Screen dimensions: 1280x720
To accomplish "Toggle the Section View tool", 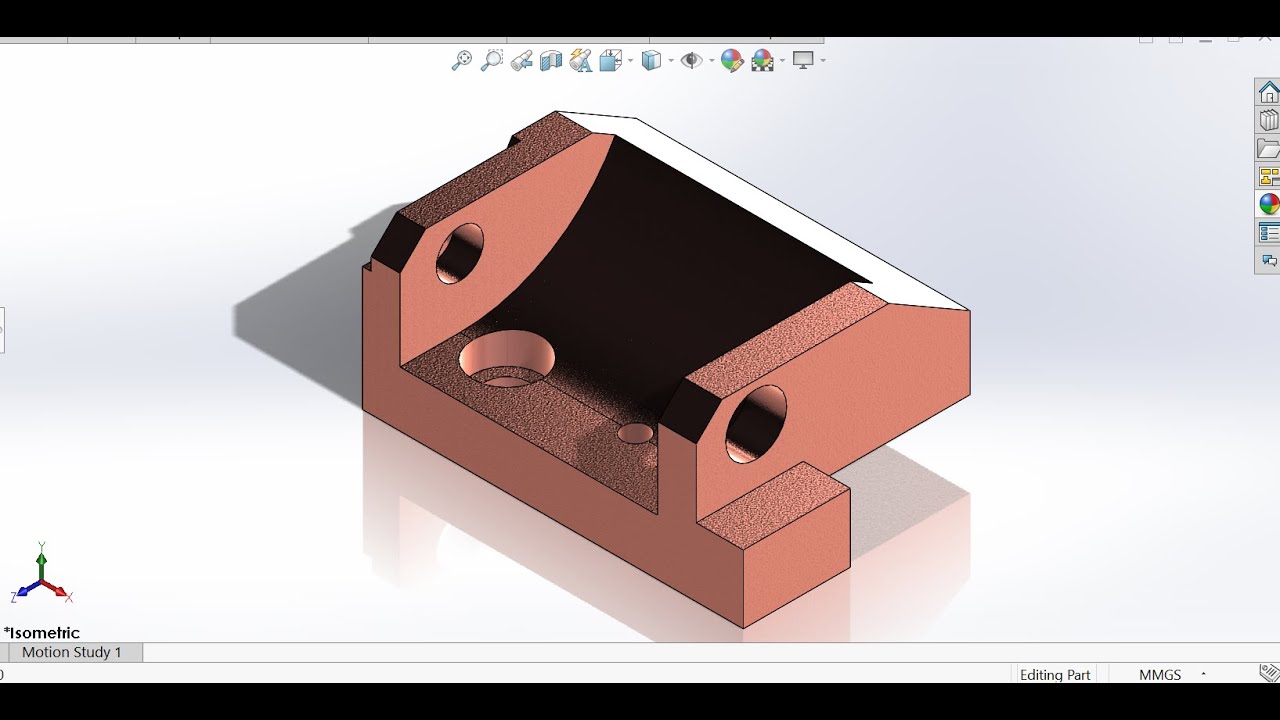I will [x=551, y=61].
